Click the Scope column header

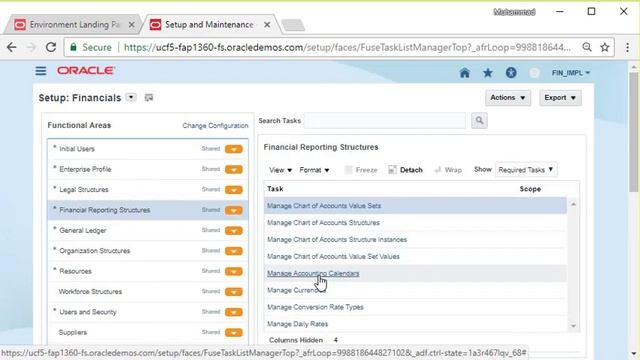click(530, 189)
